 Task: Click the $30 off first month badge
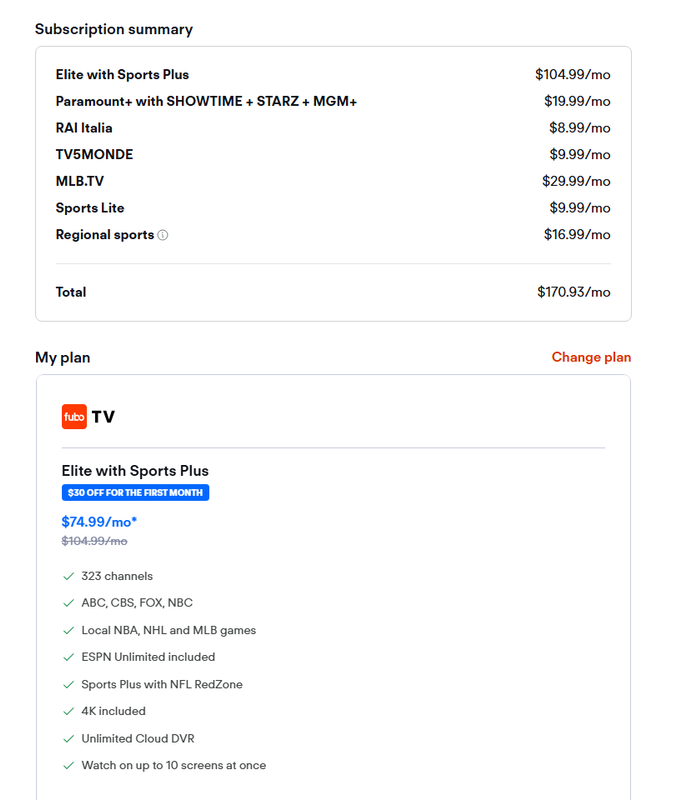pyautogui.click(x=135, y=492)
